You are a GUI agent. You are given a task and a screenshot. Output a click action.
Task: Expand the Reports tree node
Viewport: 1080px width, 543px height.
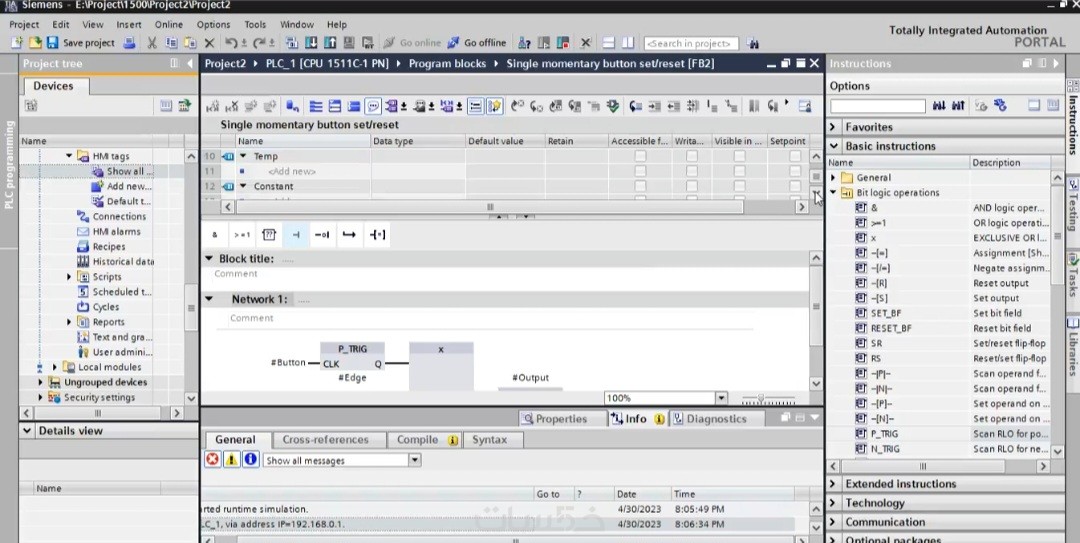(69, 322)
